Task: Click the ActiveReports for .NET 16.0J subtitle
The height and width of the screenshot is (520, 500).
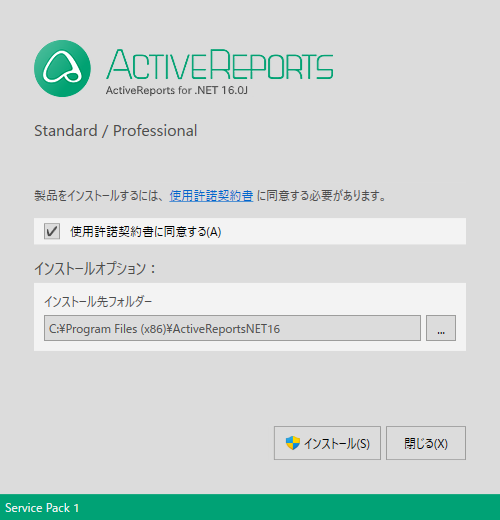Action: click(177, 90)
